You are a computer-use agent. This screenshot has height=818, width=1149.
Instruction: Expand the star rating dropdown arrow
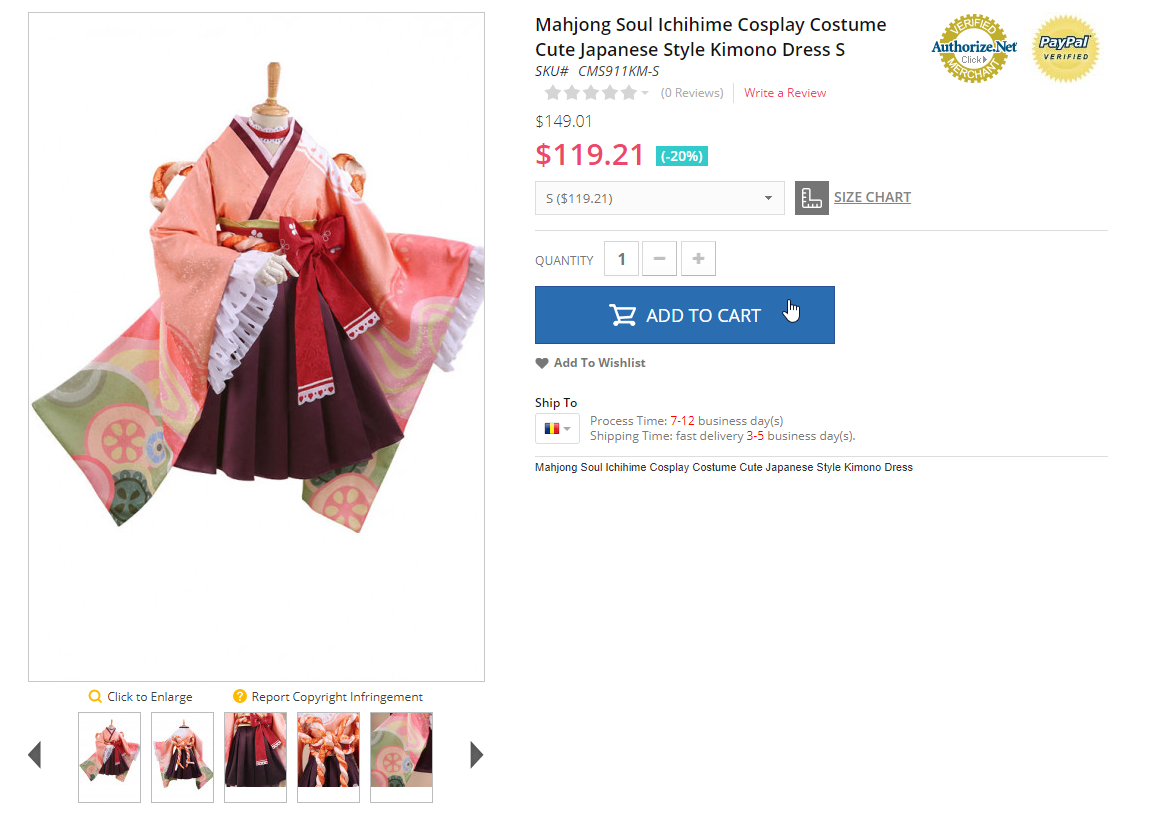tap(645, 93)
